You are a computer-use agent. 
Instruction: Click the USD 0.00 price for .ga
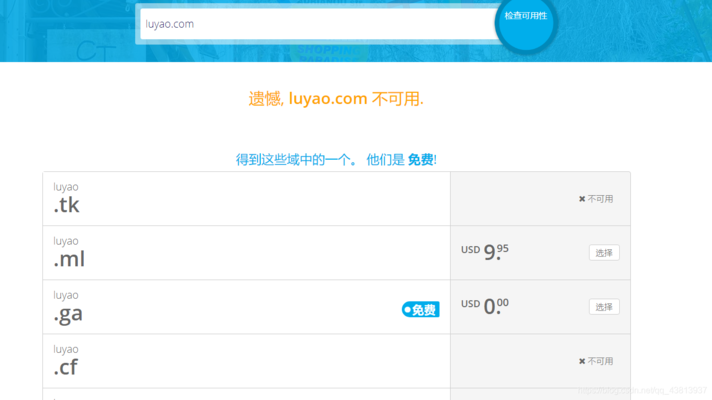(x=485, y=306)
